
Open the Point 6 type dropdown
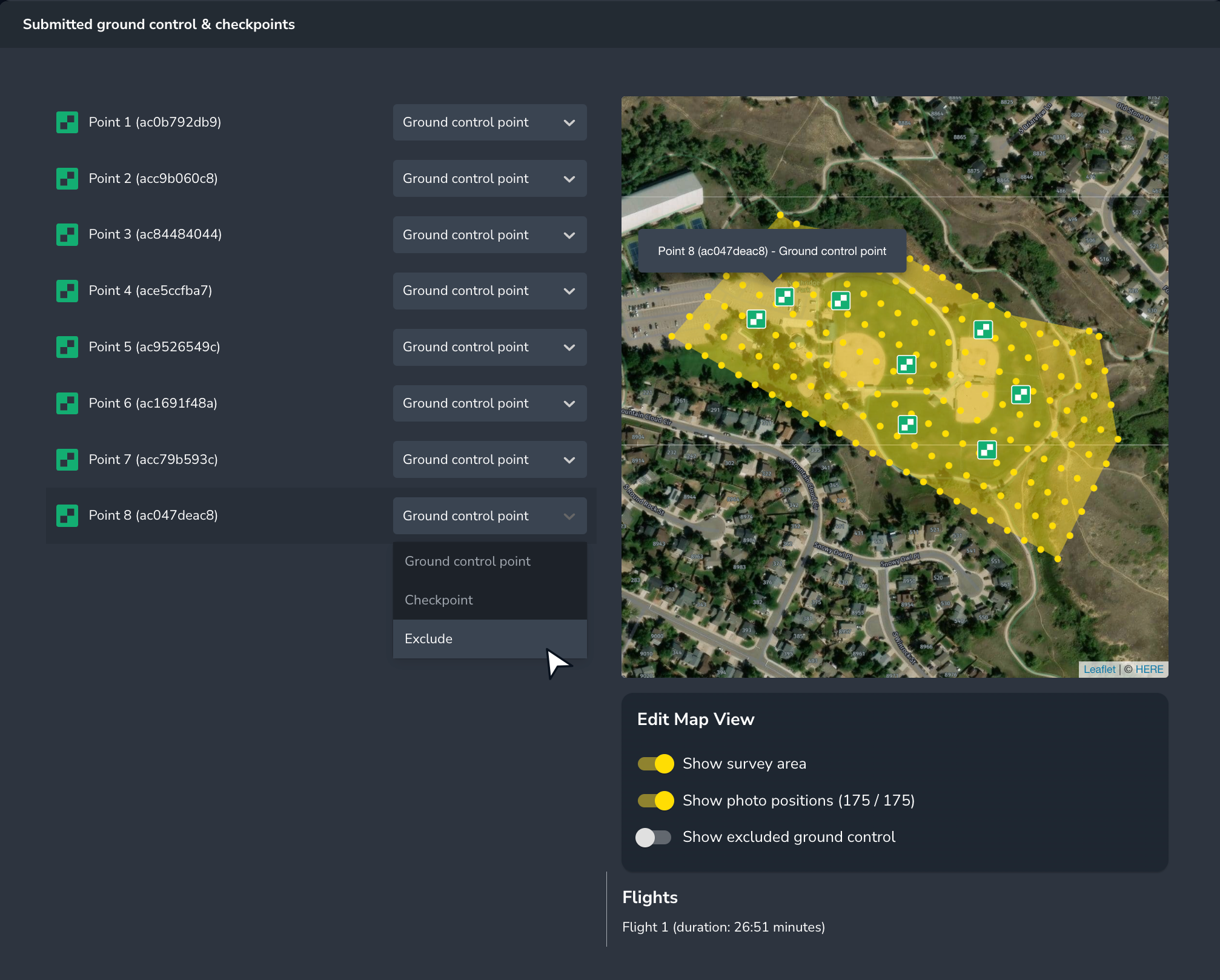[489, 403]
